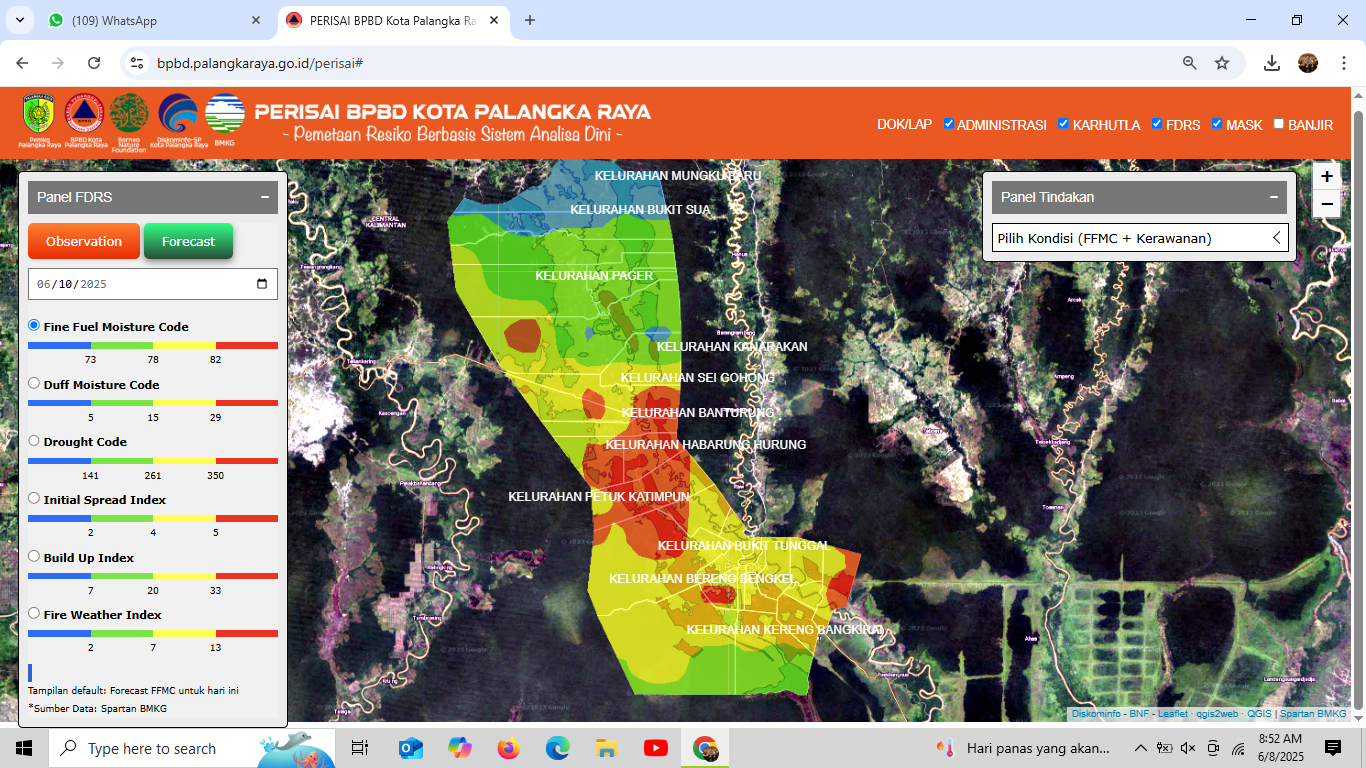Bookmark this page with star icon
The height and width of the screenshot is (768, 1366).
(x=1222, y=63)
